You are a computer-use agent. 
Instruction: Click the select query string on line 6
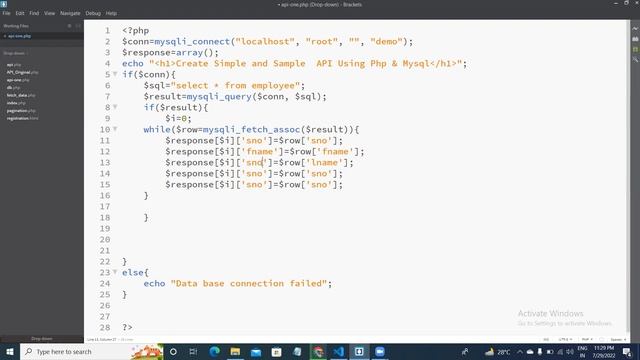pos(235,85)
